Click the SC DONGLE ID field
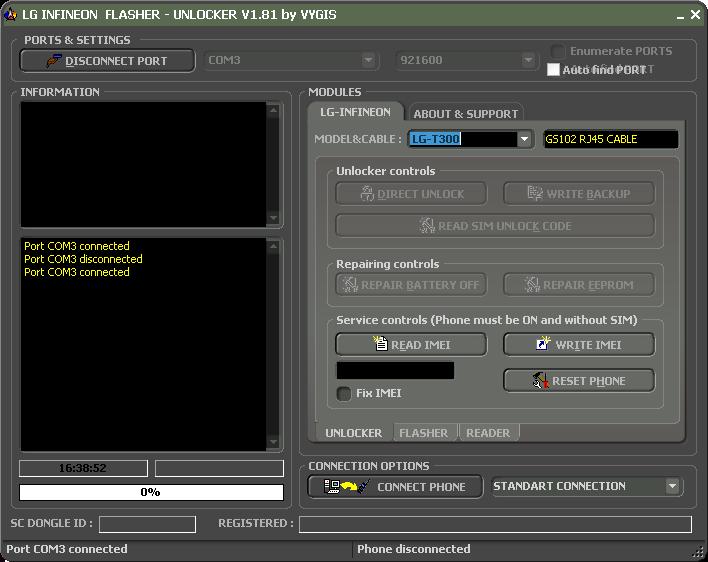 coord(147,524)
